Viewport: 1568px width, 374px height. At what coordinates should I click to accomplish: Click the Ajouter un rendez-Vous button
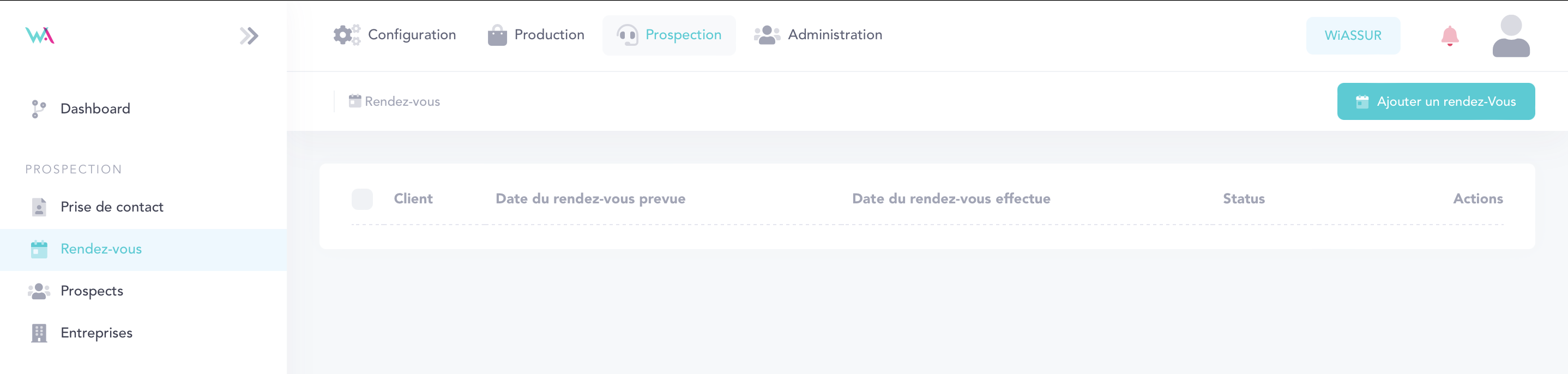pos(1436,102)
